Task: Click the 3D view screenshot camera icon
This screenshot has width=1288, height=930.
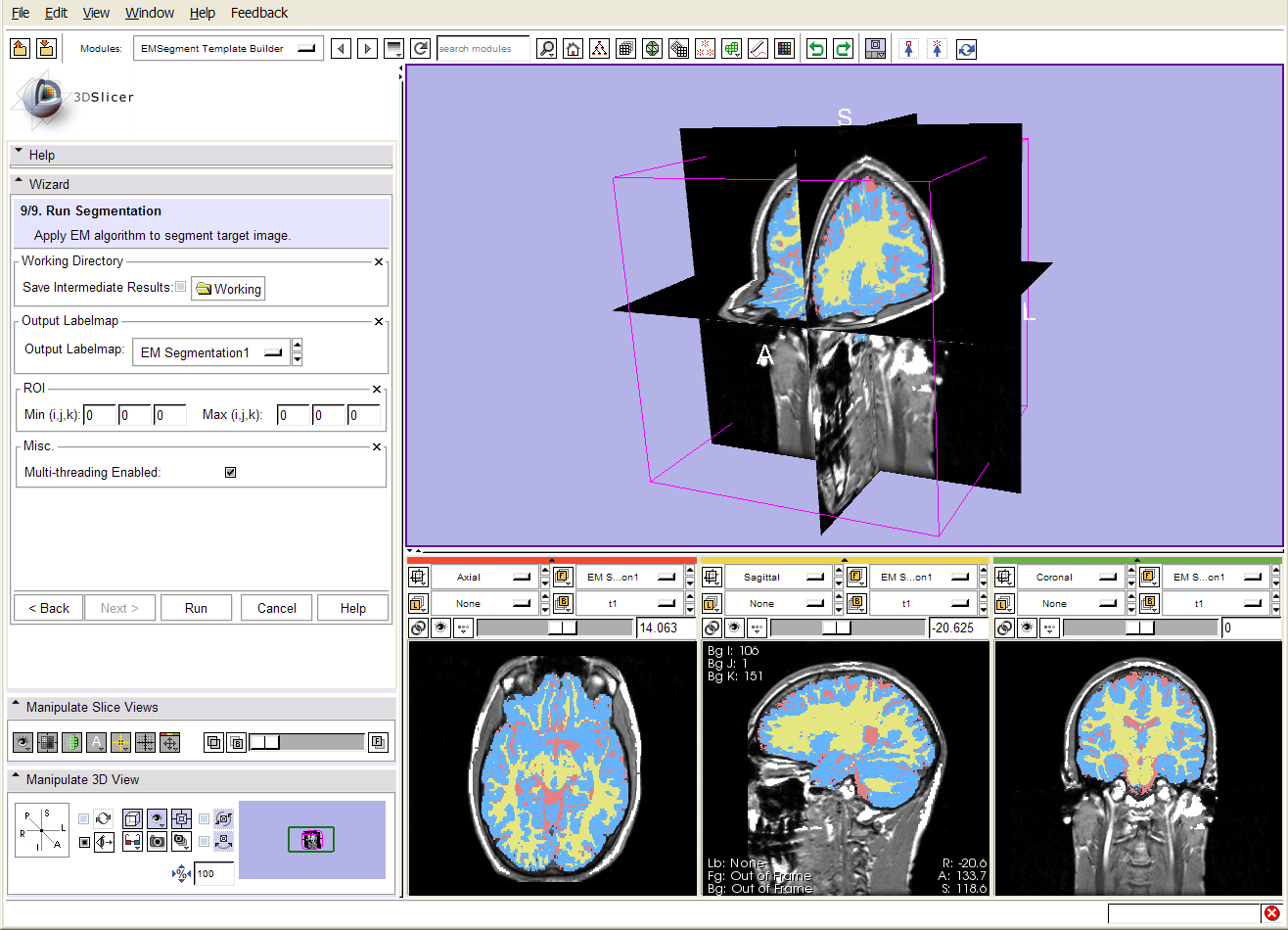Action: 156,840
